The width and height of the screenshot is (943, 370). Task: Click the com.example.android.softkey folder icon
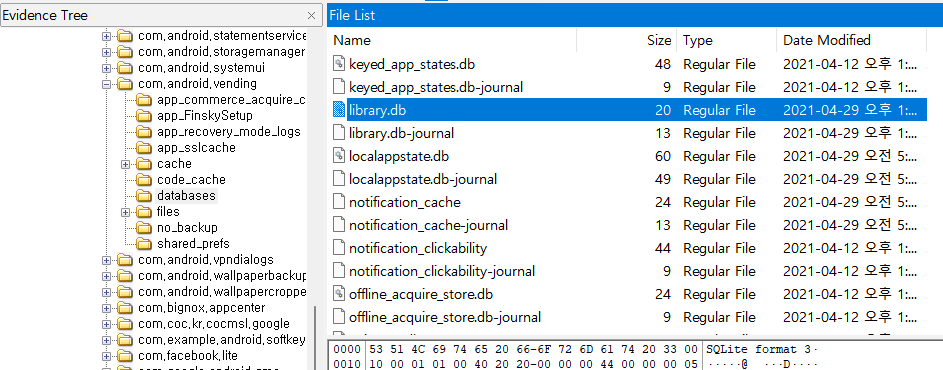point(124,340)
